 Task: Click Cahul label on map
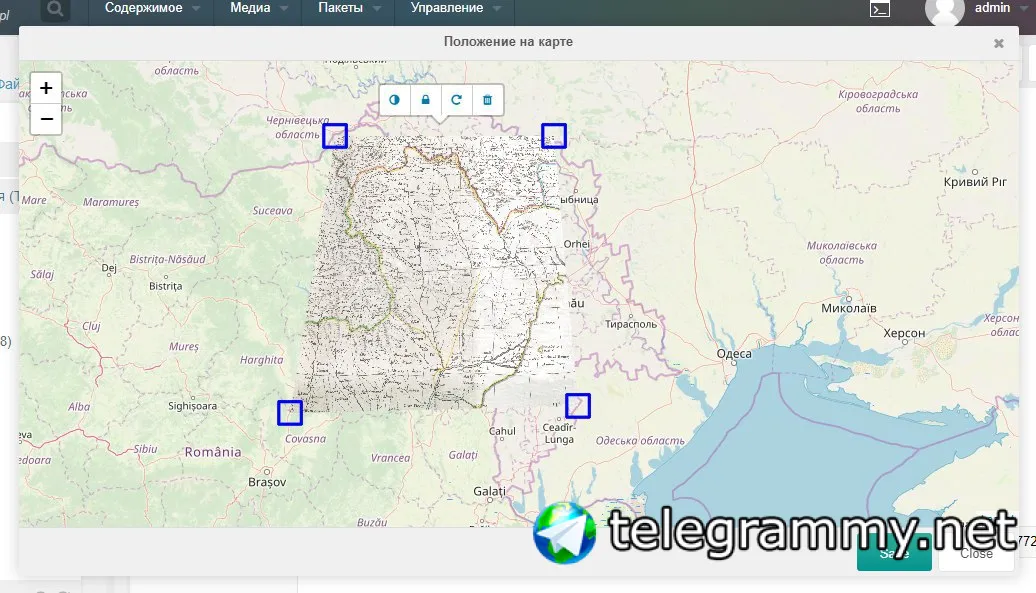[x=502, y=431]
